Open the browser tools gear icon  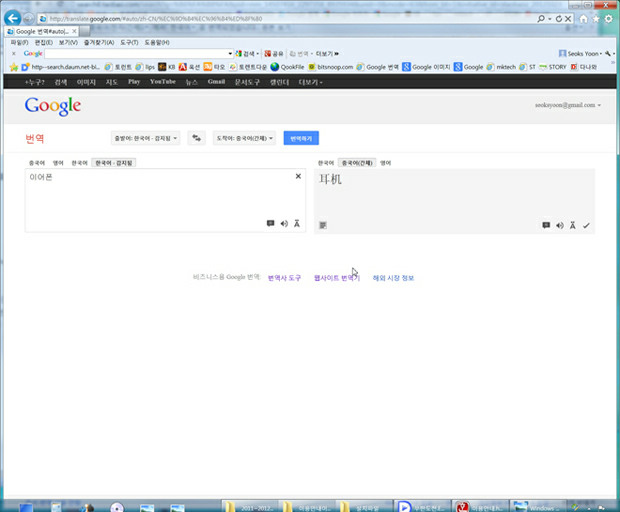(609, 19)
